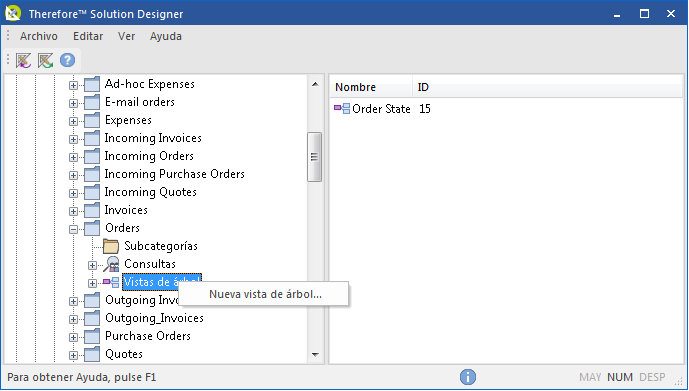Select the Consultas tree label
This screenshot has height=391, width=689.
[150, 264]
